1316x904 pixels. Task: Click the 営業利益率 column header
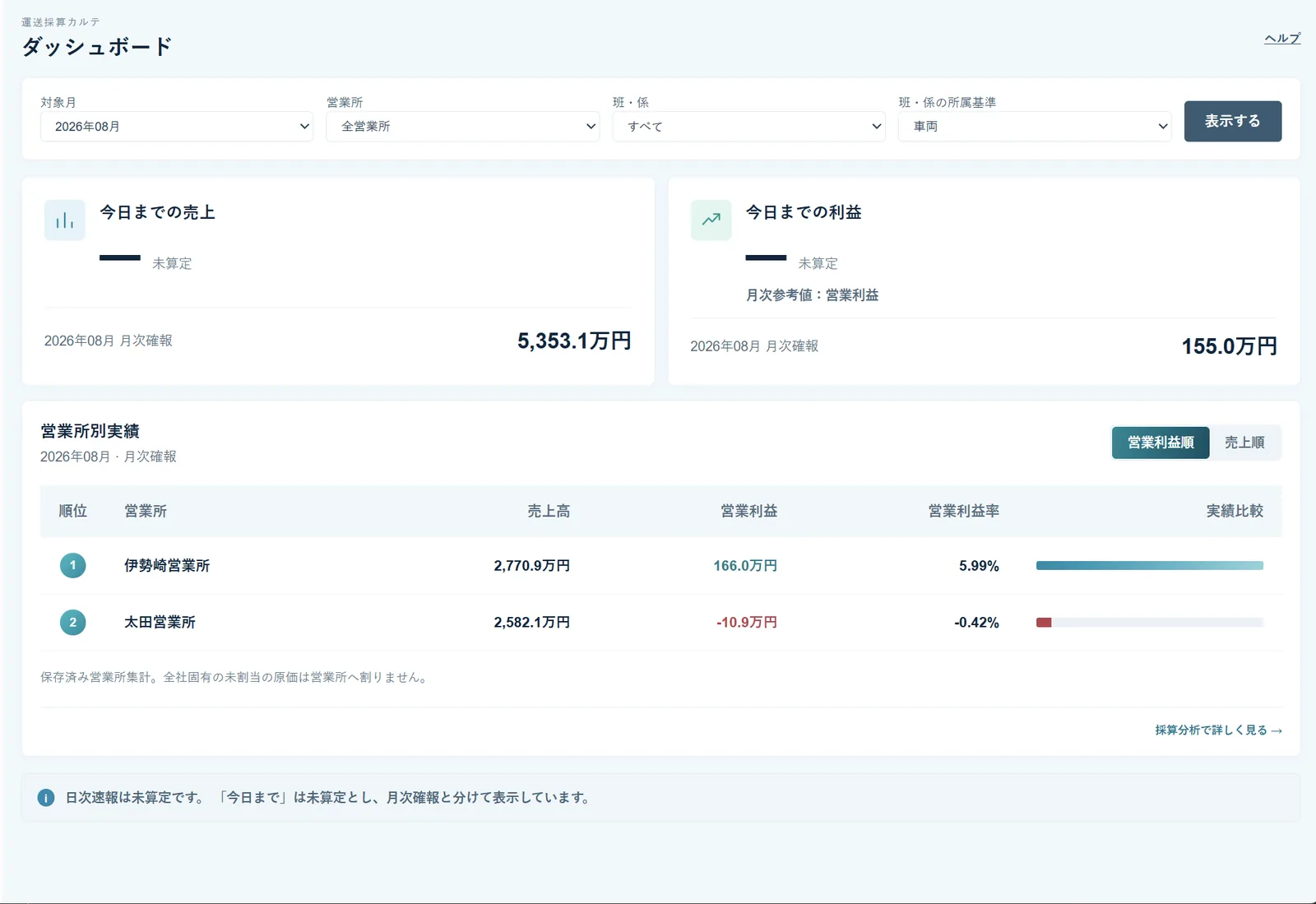[x=963, y=511]
